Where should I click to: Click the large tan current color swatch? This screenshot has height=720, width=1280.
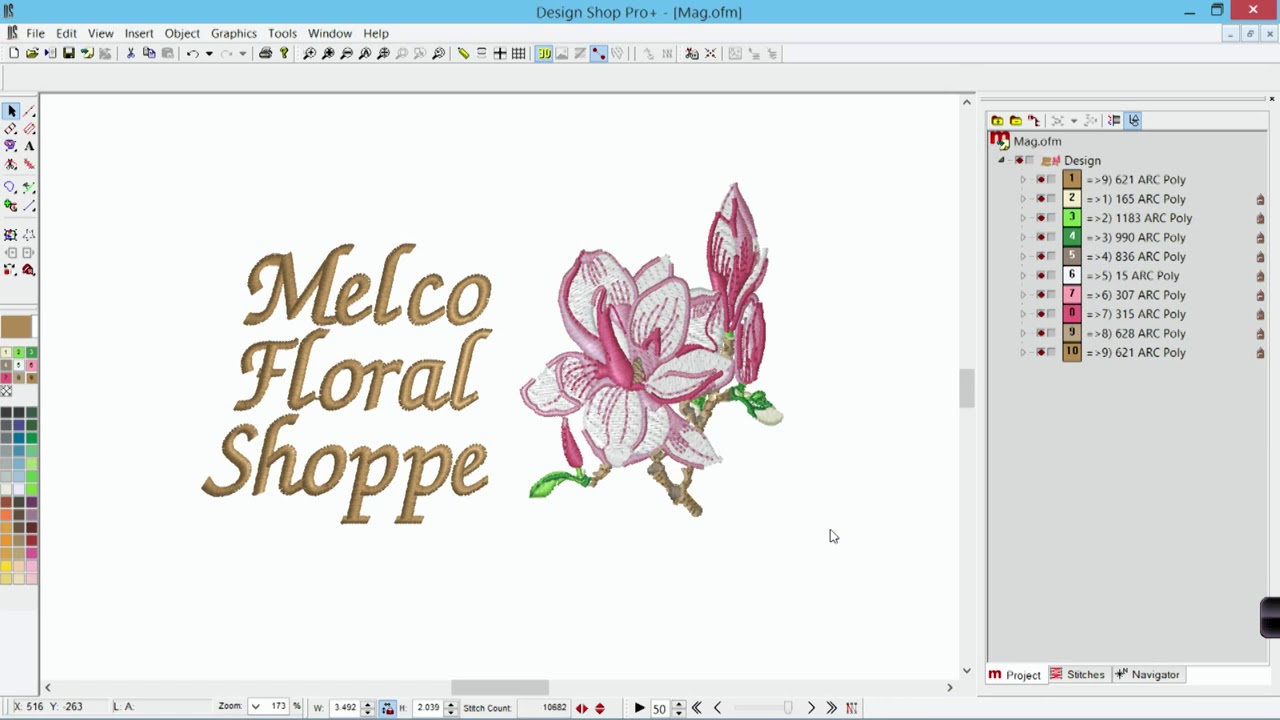pos(15,327)
